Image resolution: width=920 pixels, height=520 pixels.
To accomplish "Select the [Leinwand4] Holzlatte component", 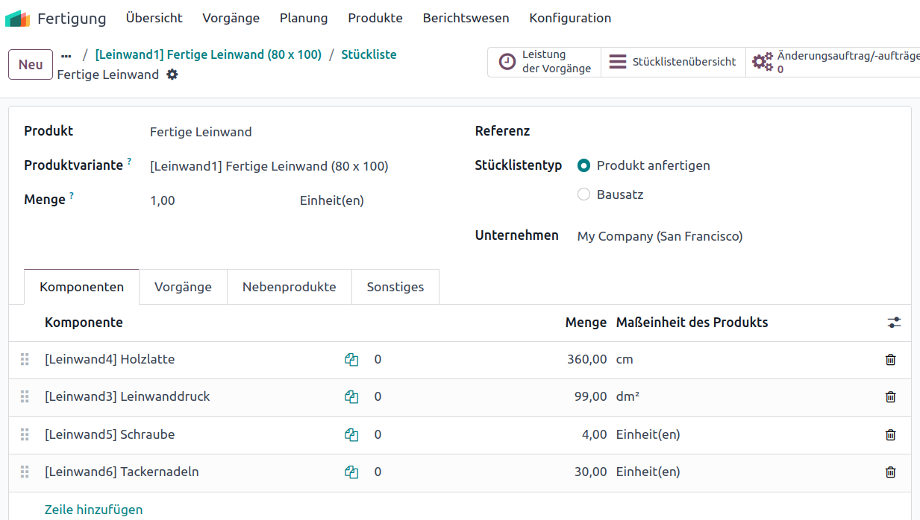I will pyautogui.click(x=110, y=359).
